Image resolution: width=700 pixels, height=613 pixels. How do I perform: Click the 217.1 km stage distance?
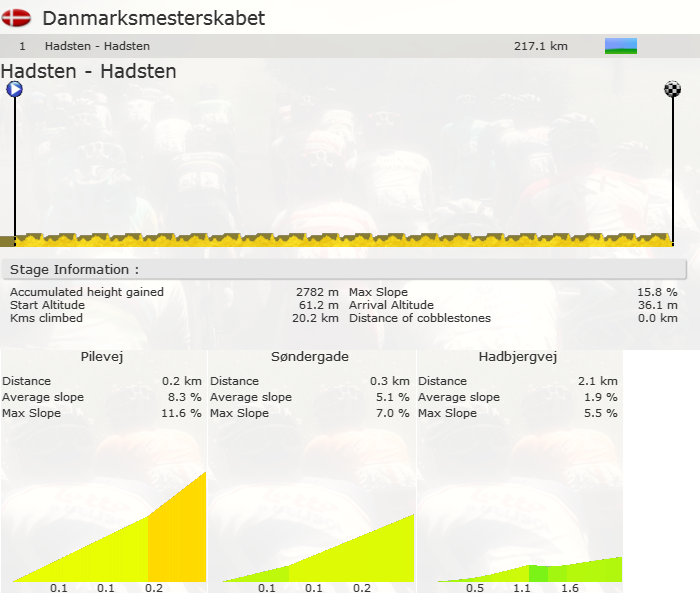[540, 46]
